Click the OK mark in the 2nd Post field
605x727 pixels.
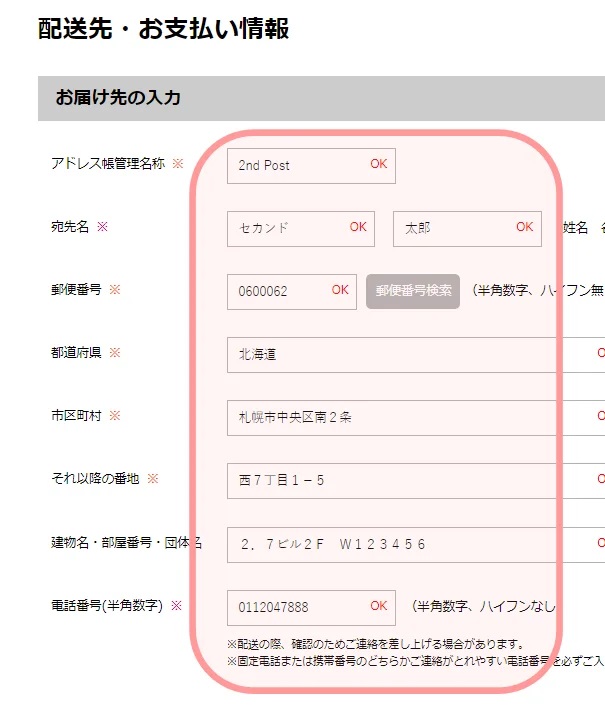click(378, 164)
